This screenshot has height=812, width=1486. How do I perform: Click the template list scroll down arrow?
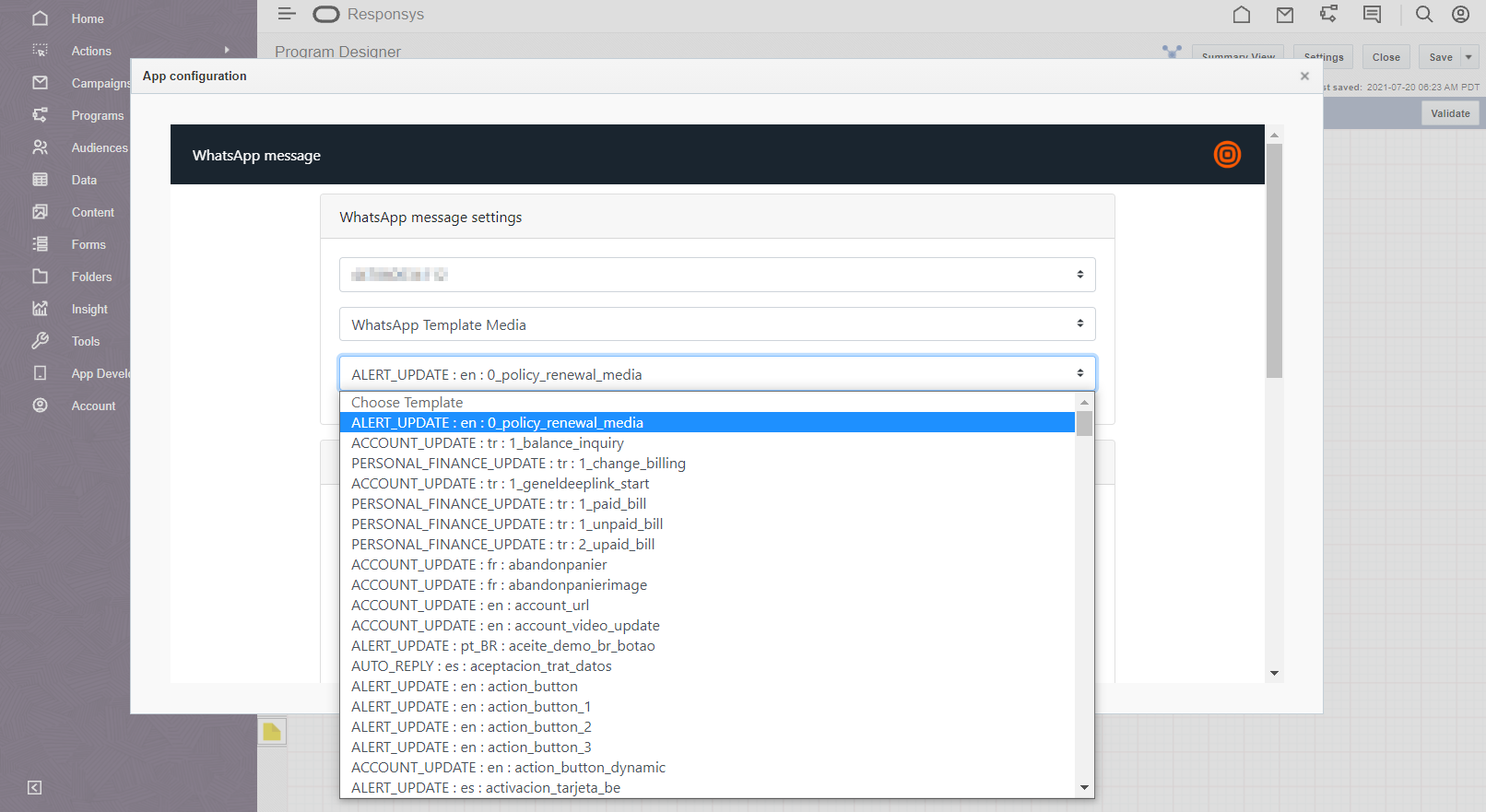coord(1085,788)
